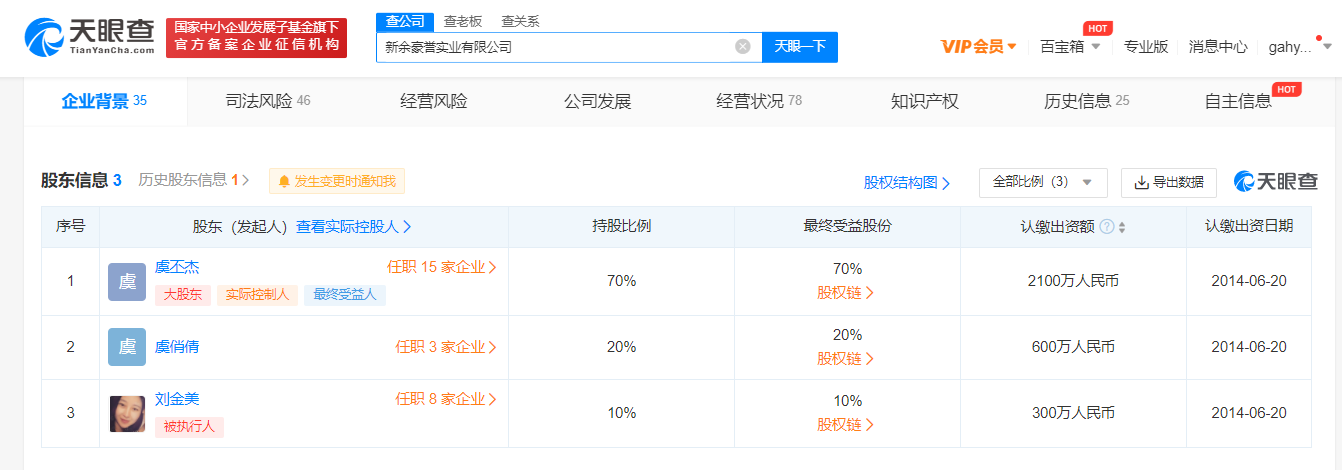Open the 全部比例 (3) dropdown
Image resolution: width=1342 pixels, height=470 pixels.
[x=1043, y=182]
